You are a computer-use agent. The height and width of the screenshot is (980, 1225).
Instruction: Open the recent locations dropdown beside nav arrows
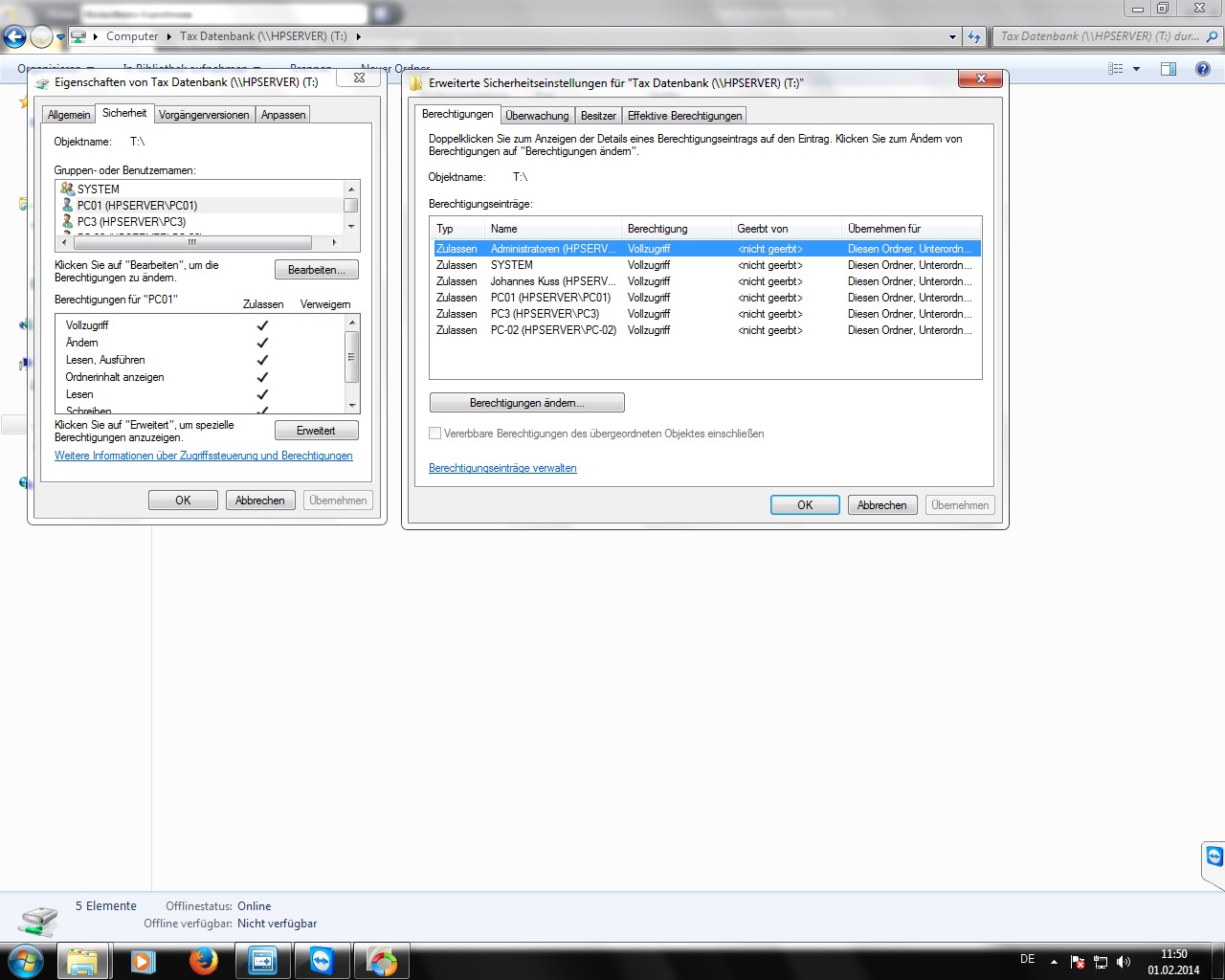pos(60,37)
